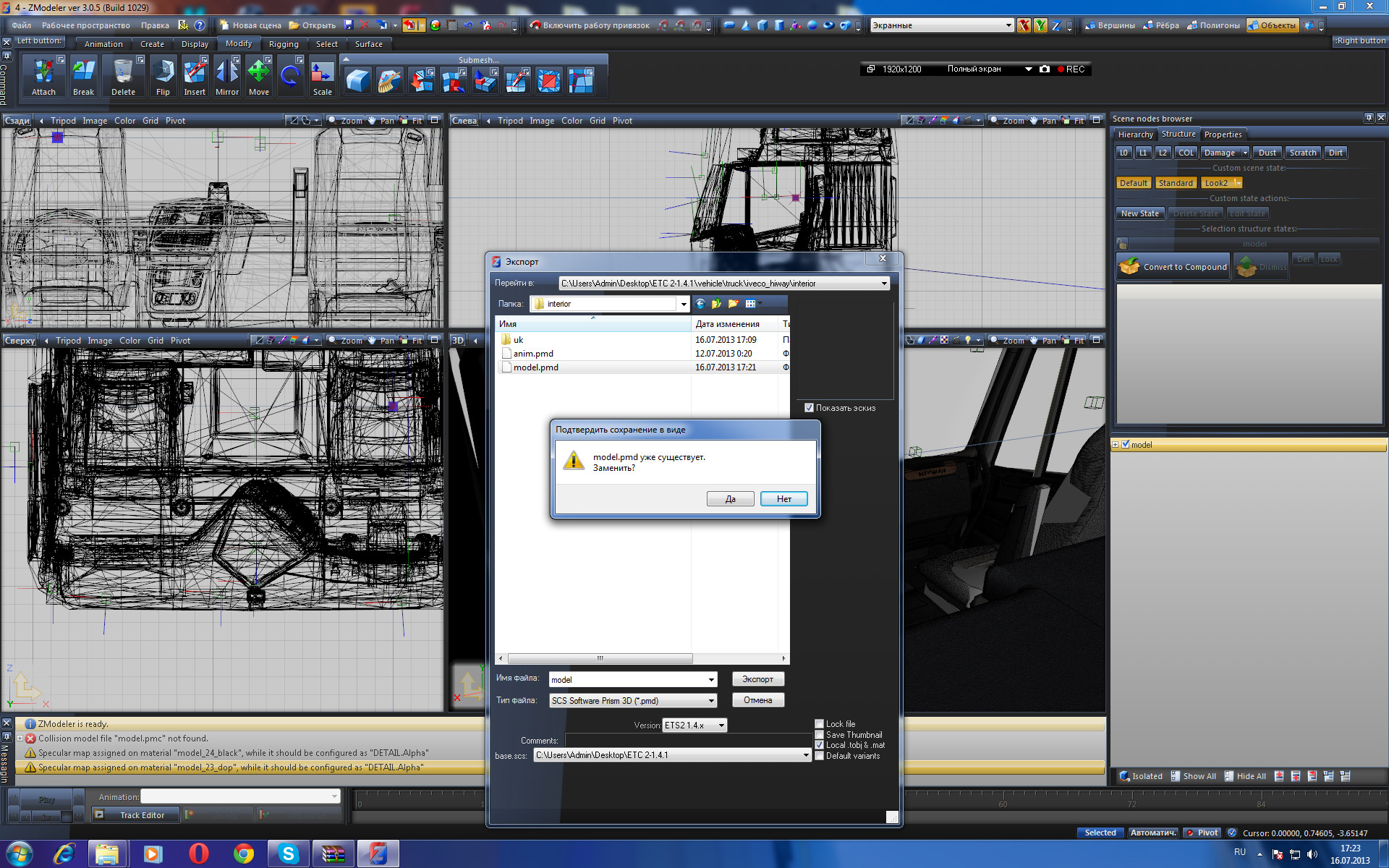Click the Delete trash bin tool
Image resolution: width=1389 pixels, height=868 pixels.
123,73
